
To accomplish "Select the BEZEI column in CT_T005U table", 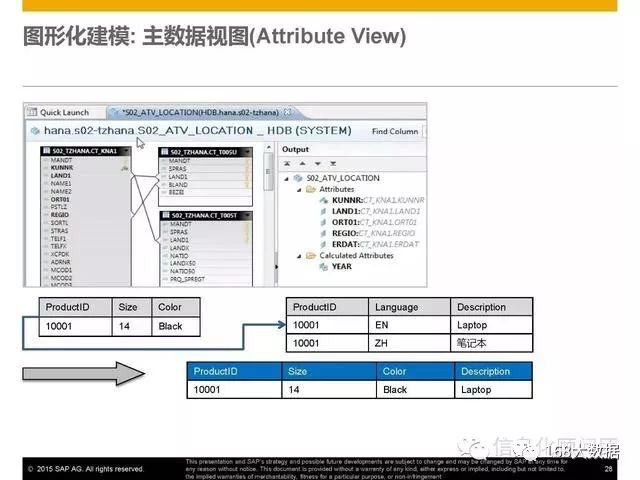I will point(176,192).
